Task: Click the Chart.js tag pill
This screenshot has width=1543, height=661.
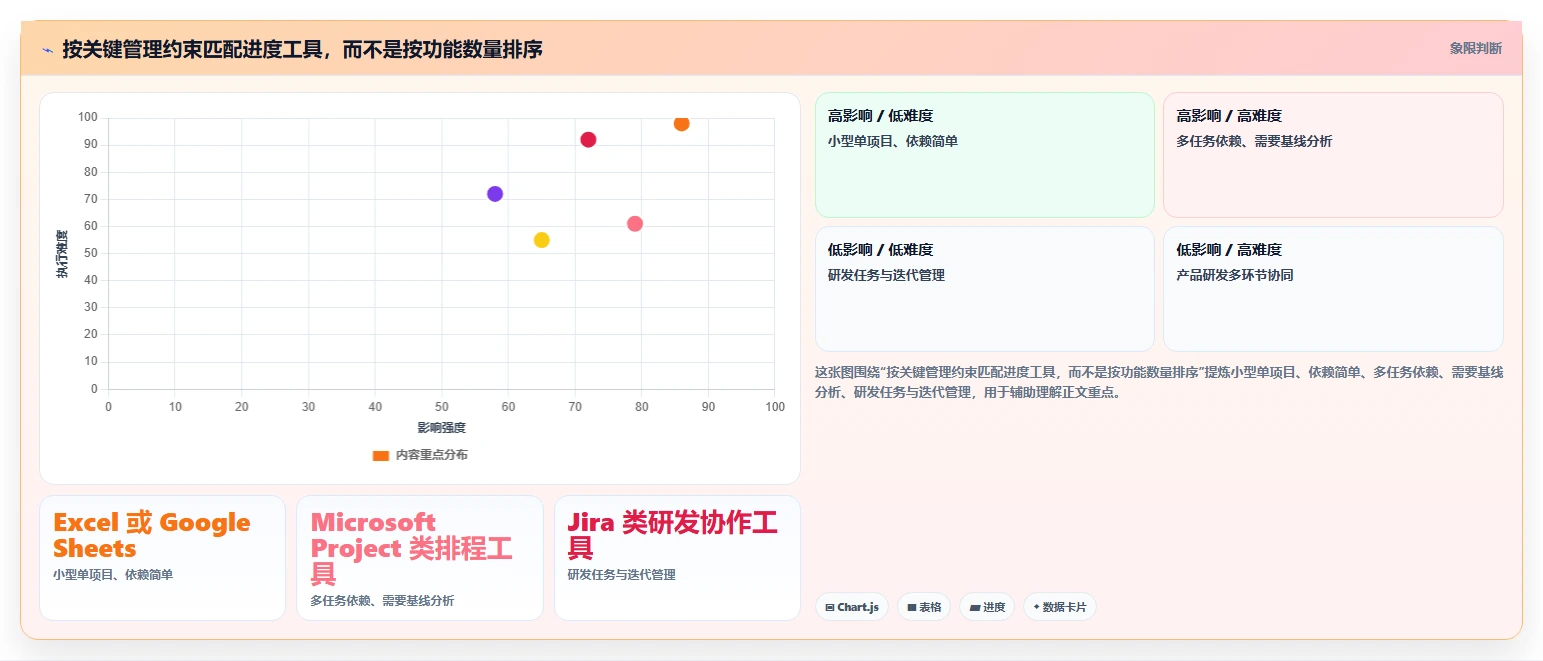Action: 852,607
